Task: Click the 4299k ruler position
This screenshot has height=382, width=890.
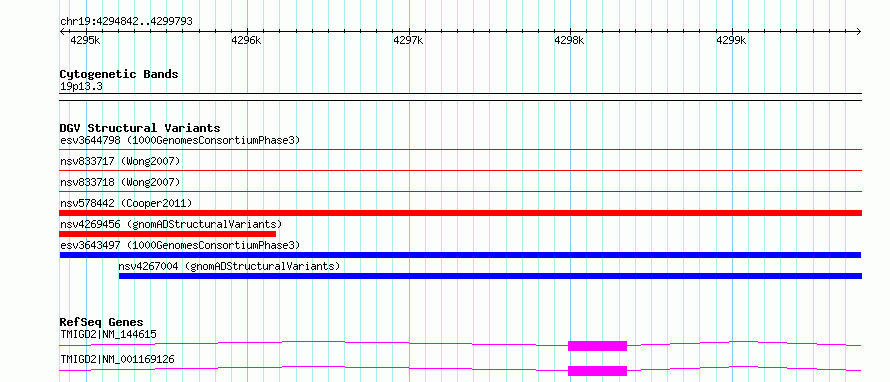Action: click(x=731, y=40)
